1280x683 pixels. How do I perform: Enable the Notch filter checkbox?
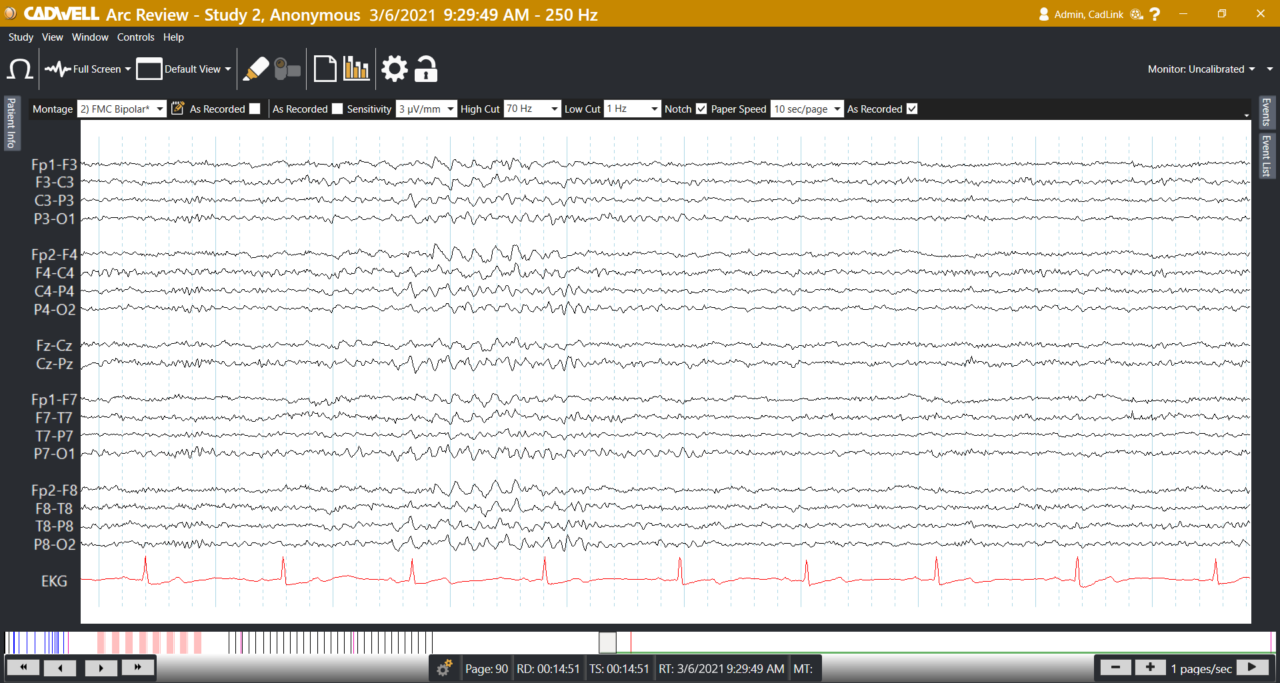click(x=702, y=109)
